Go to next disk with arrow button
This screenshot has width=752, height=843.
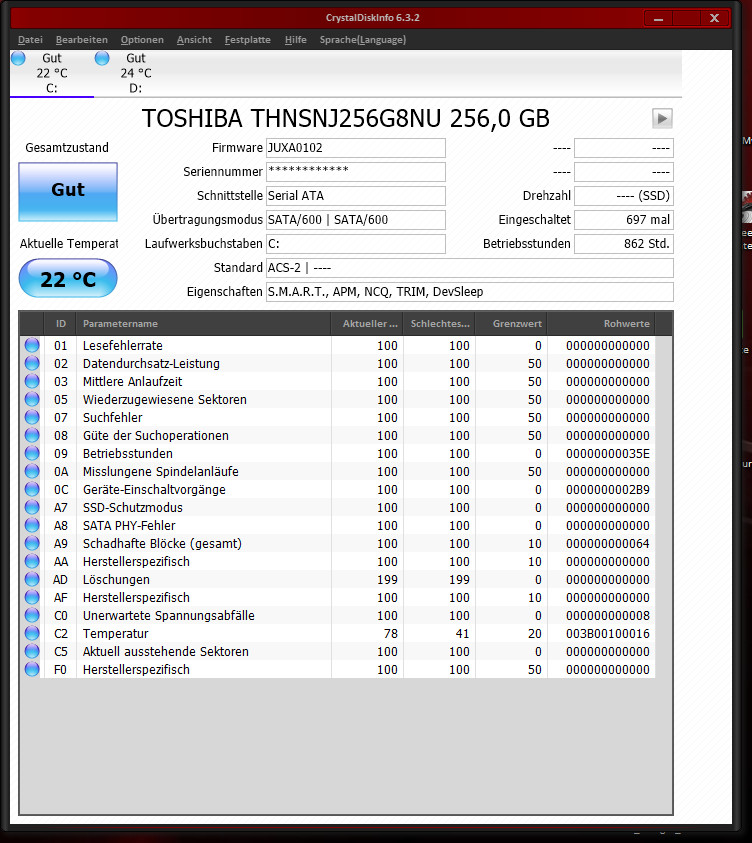click(662, 118)
